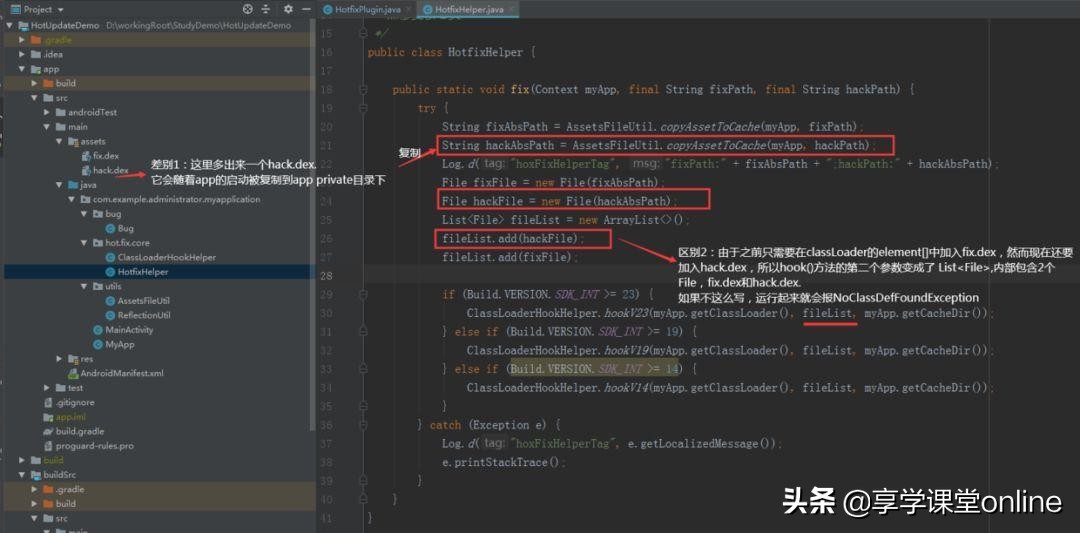Click the MainActivity class icon
The image size is (1080, 533).
pos(98,329)
